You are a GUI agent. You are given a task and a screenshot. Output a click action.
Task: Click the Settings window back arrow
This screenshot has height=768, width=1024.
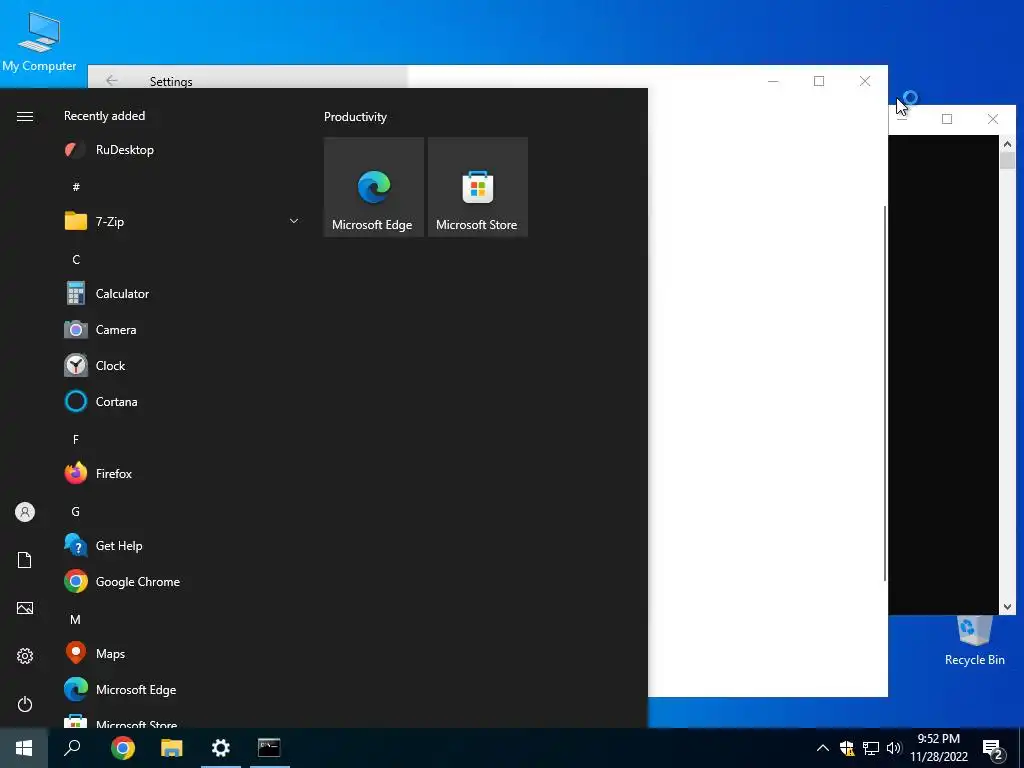[x=112, y=80]
